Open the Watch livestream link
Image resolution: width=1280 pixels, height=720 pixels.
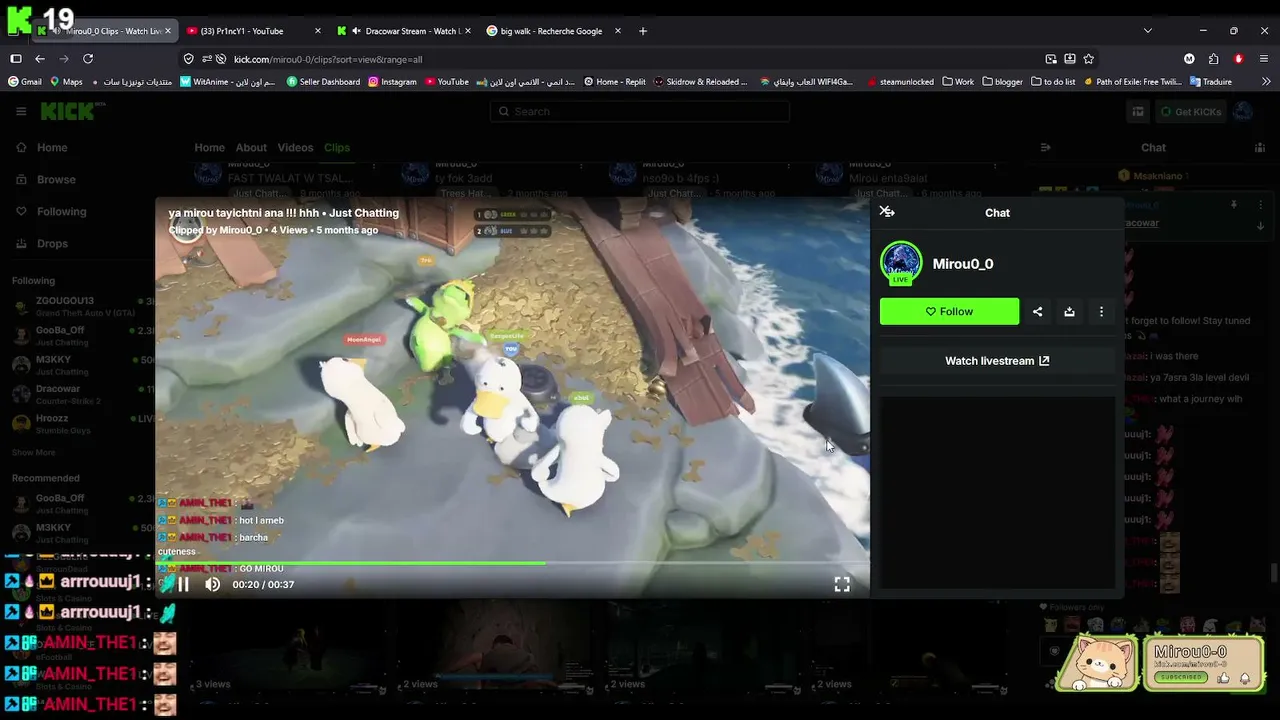[x=997, y=361]
